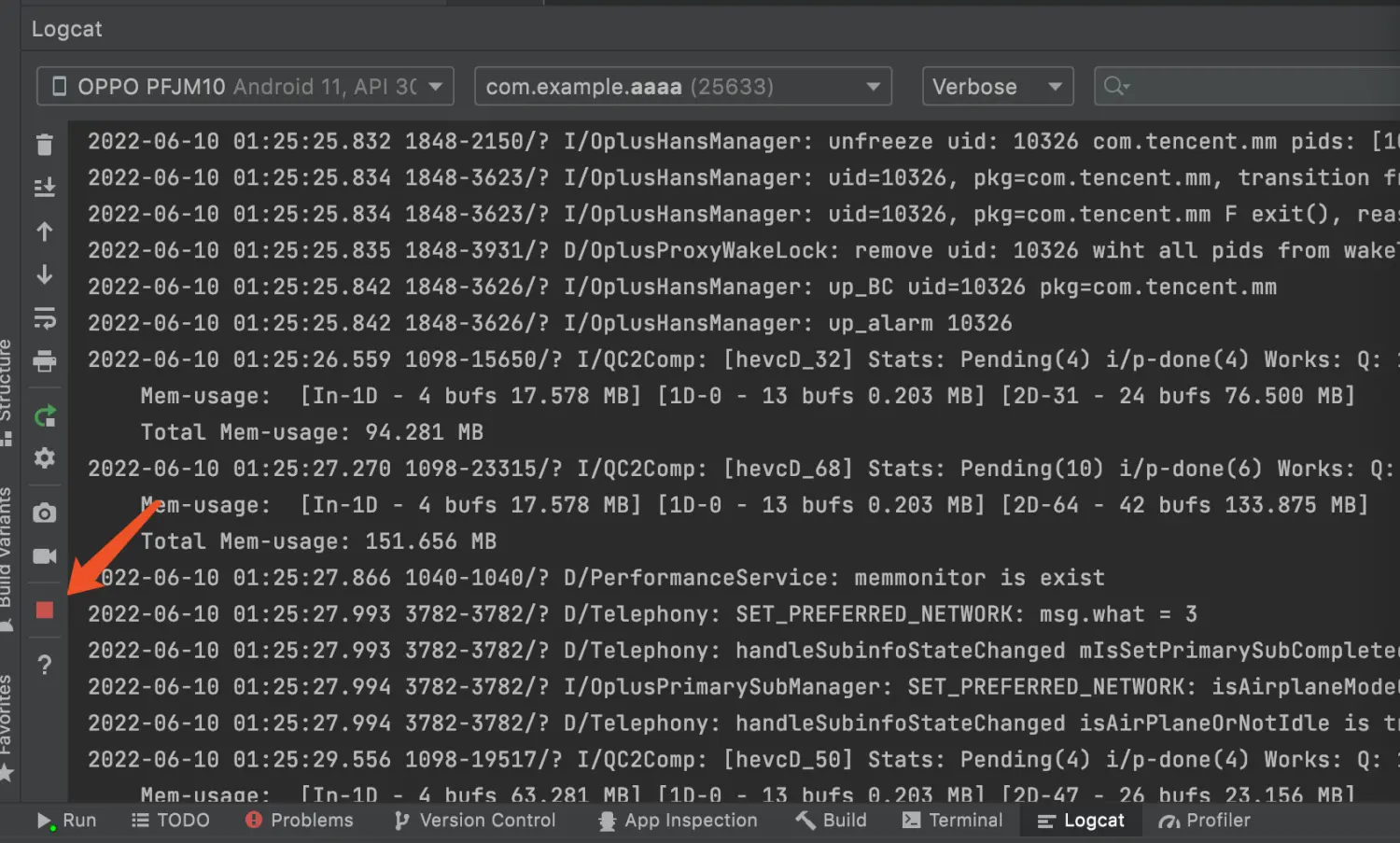Click Scroll to the end icon
This screenshot has width=1400, height=843.
click(x=44, y=188)
